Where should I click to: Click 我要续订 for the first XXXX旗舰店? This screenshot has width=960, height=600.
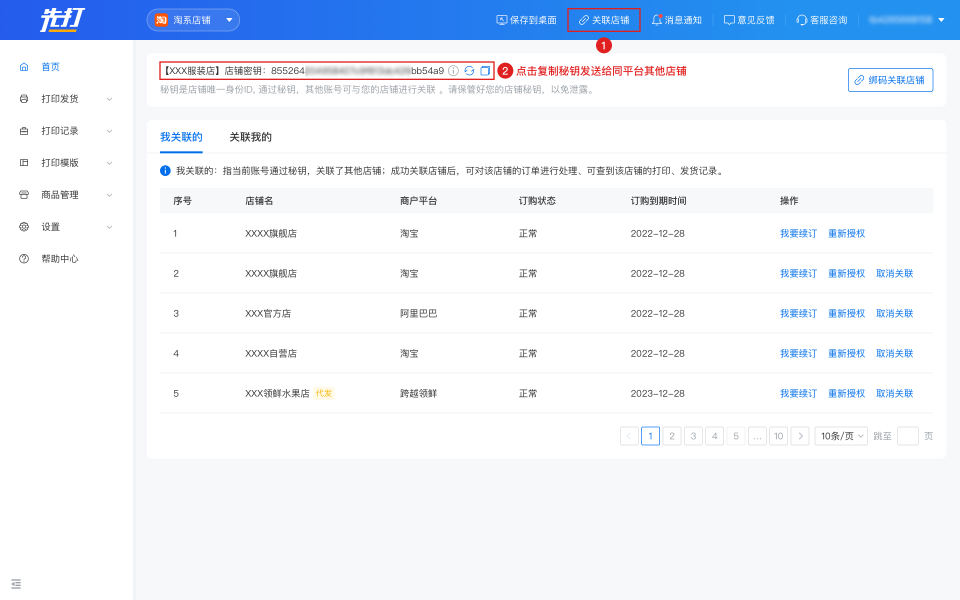(x=798, y=233)
